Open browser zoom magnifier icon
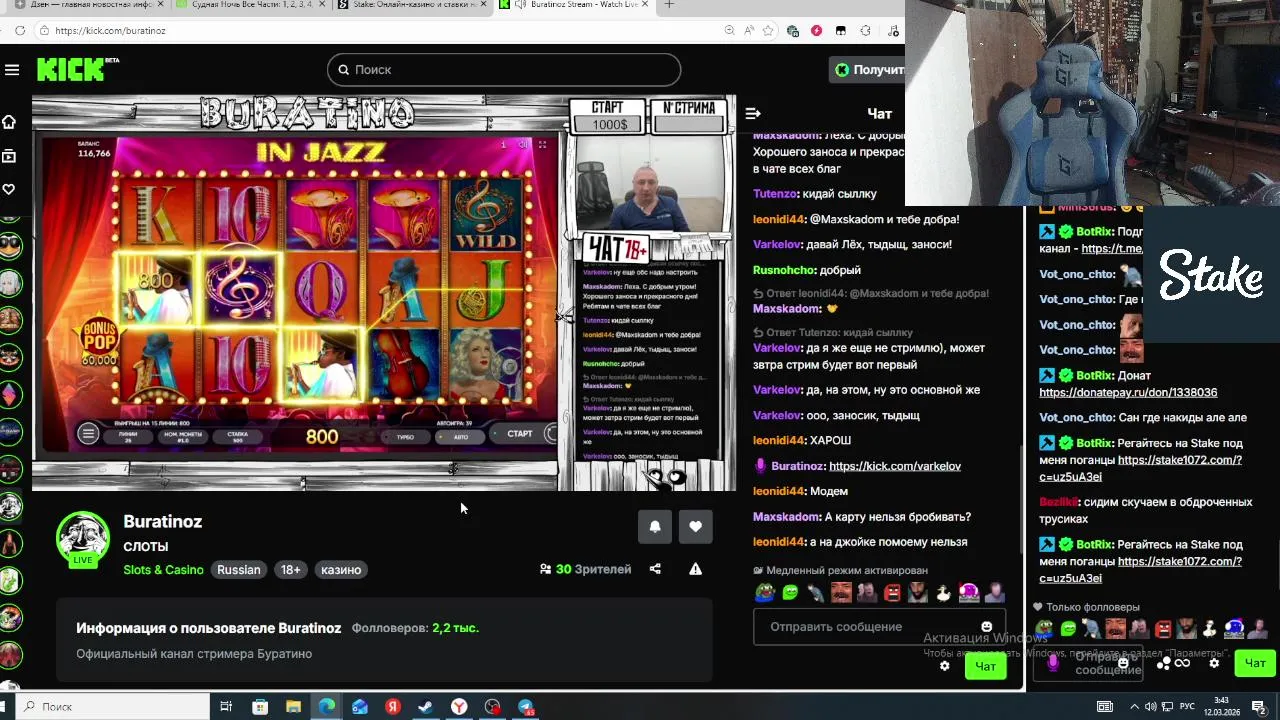The width and height of the screenshot is (1280, 720). point(727,31)
